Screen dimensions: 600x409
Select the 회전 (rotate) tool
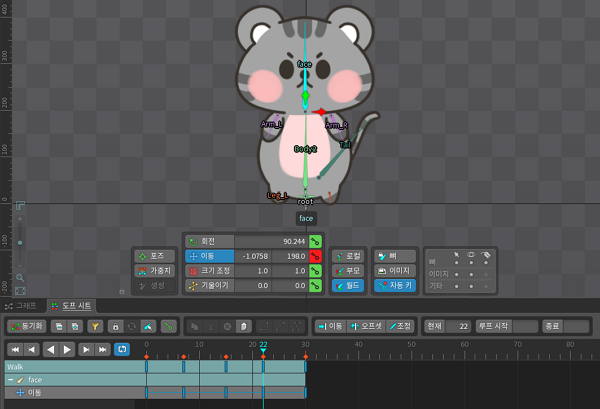click(x=210, y=241)
